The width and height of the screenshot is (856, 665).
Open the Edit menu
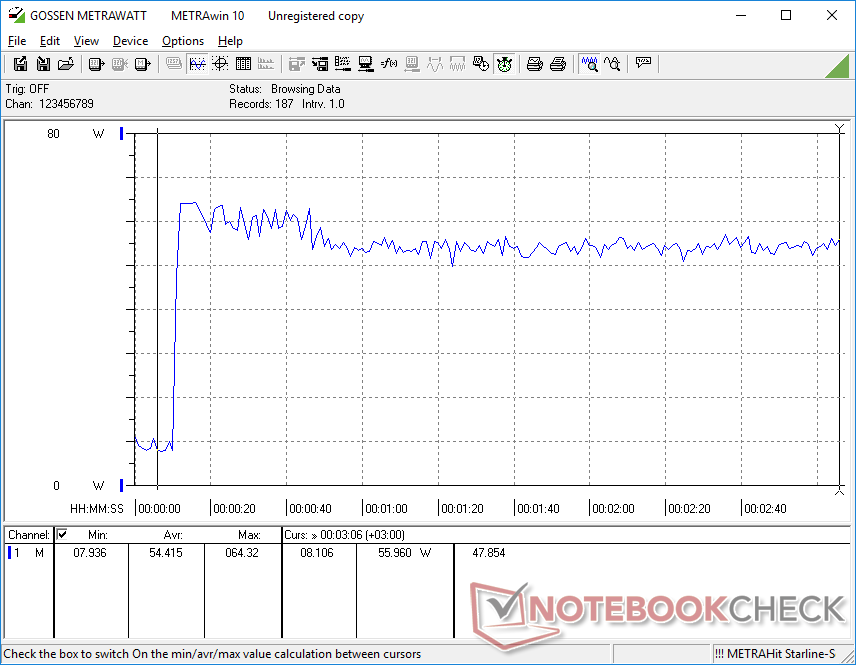50,41
